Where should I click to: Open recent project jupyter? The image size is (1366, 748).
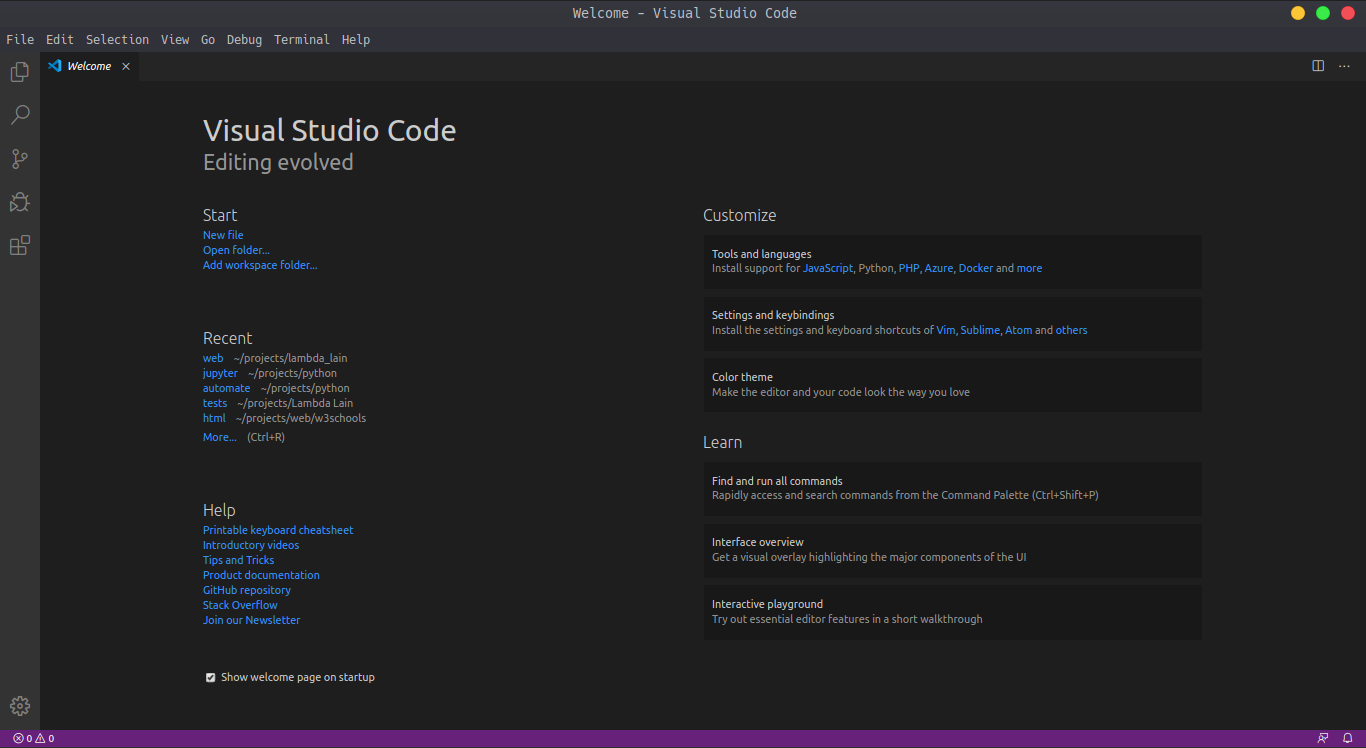220,373
